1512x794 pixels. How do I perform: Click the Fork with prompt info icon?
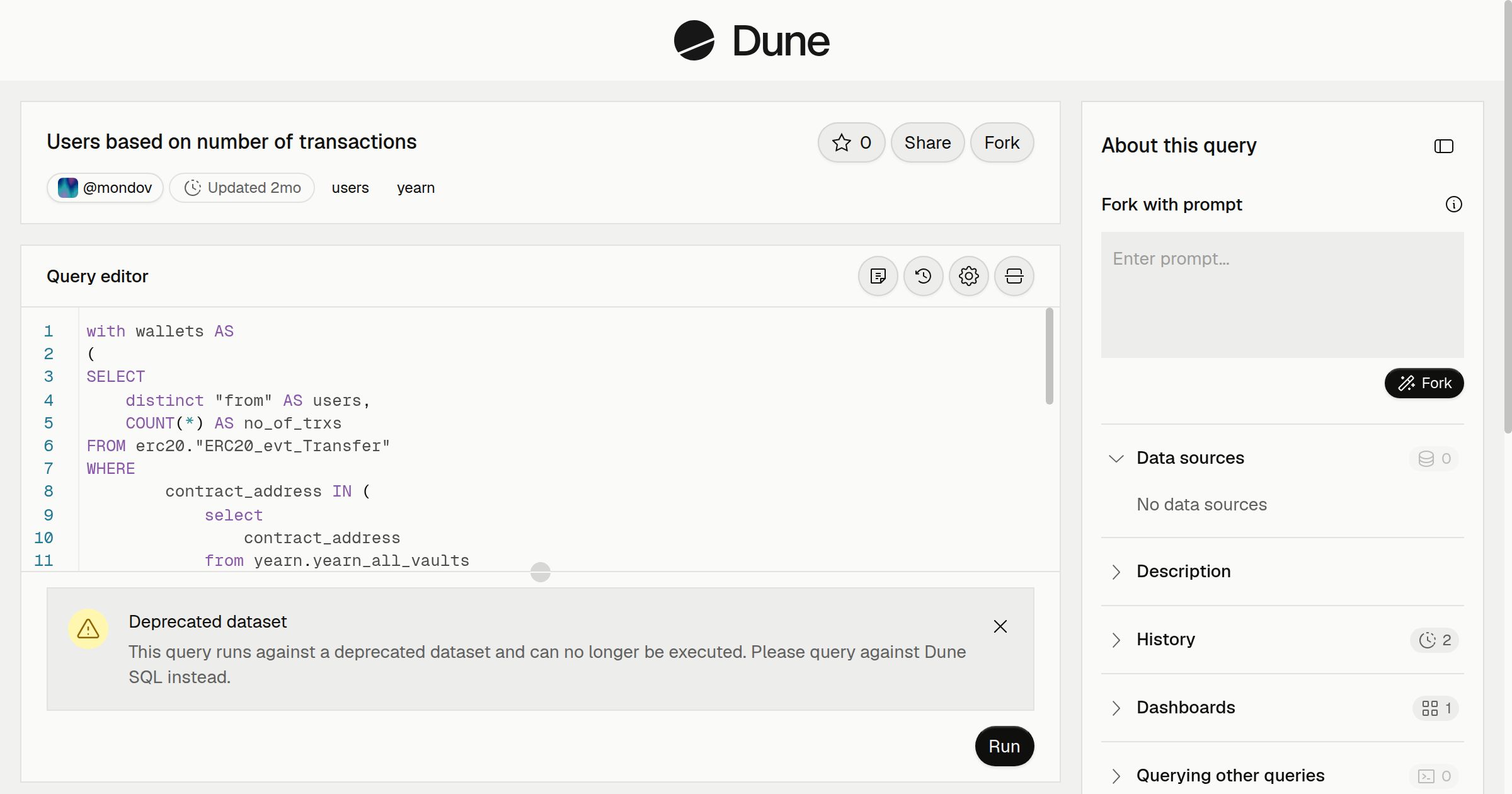click(x=1454, y=204)
